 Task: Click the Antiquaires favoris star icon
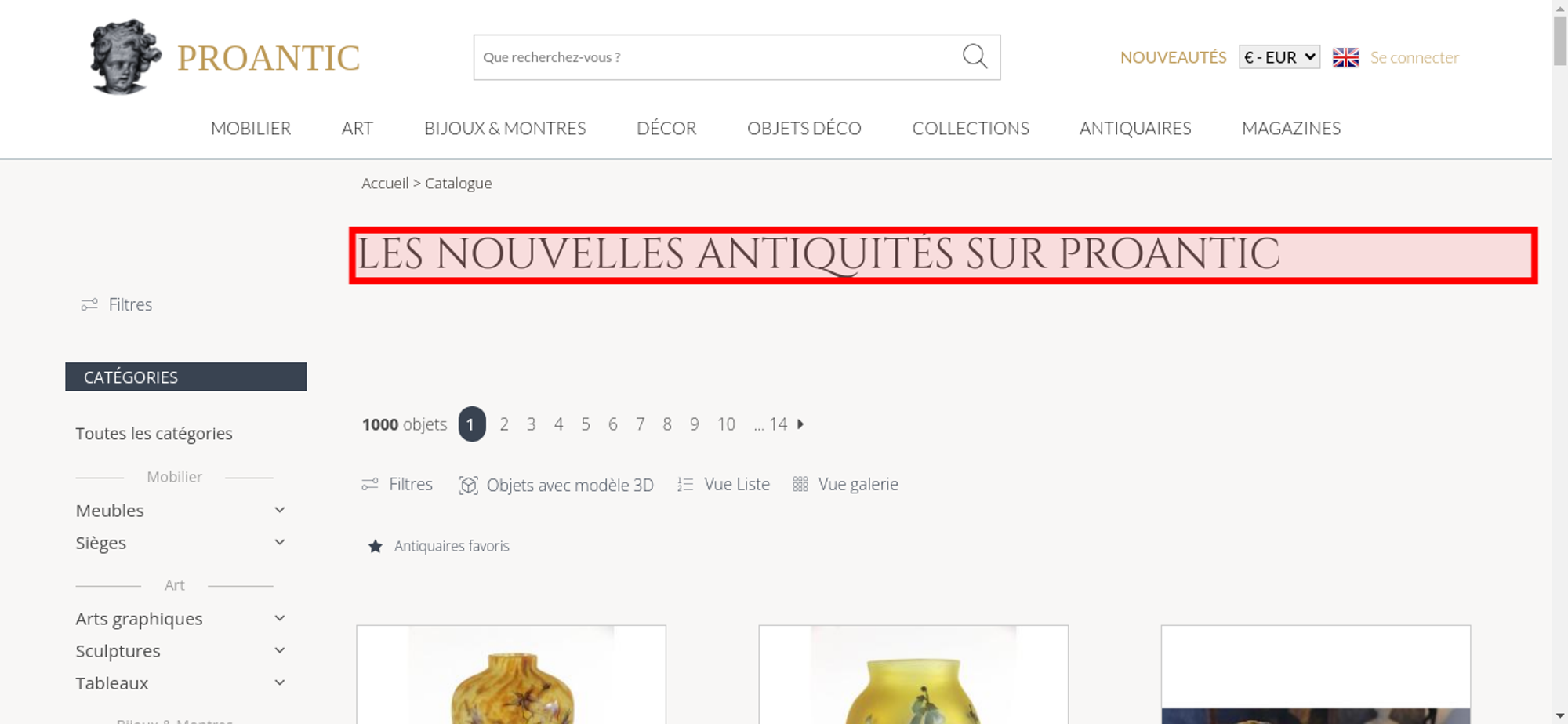[x=376, y=546]
